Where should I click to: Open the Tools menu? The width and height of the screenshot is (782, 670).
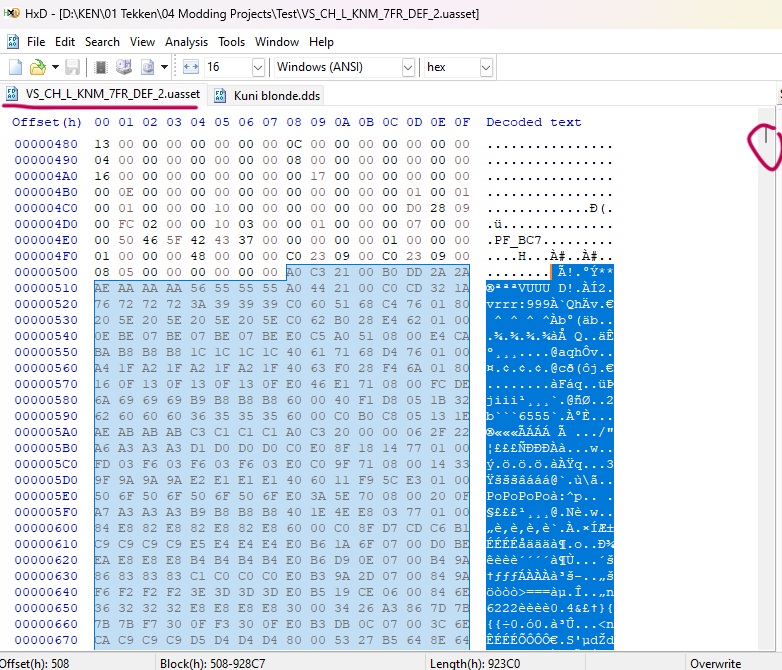(x=231, y=42)
